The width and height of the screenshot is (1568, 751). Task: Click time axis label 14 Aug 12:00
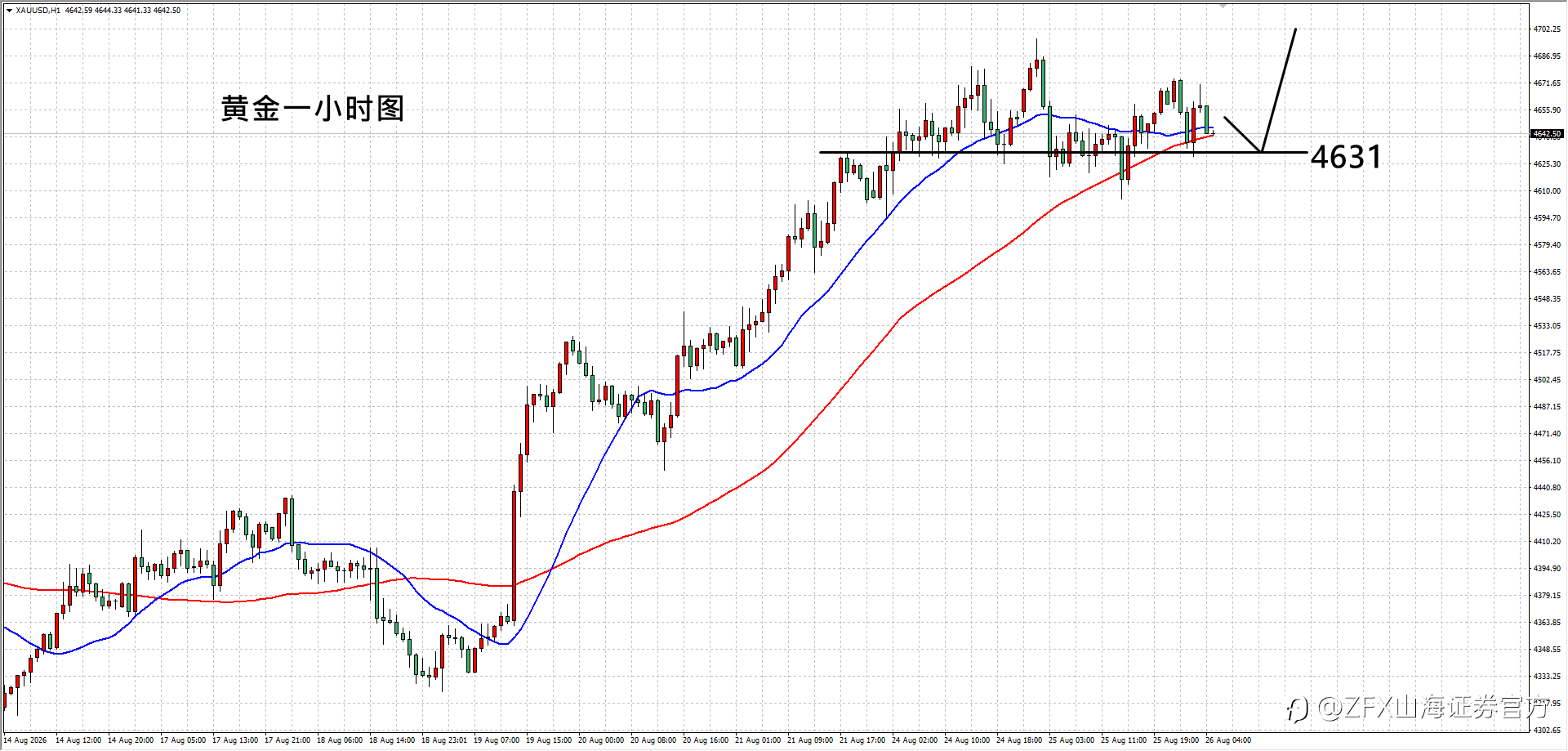click(x=78, y=741)
